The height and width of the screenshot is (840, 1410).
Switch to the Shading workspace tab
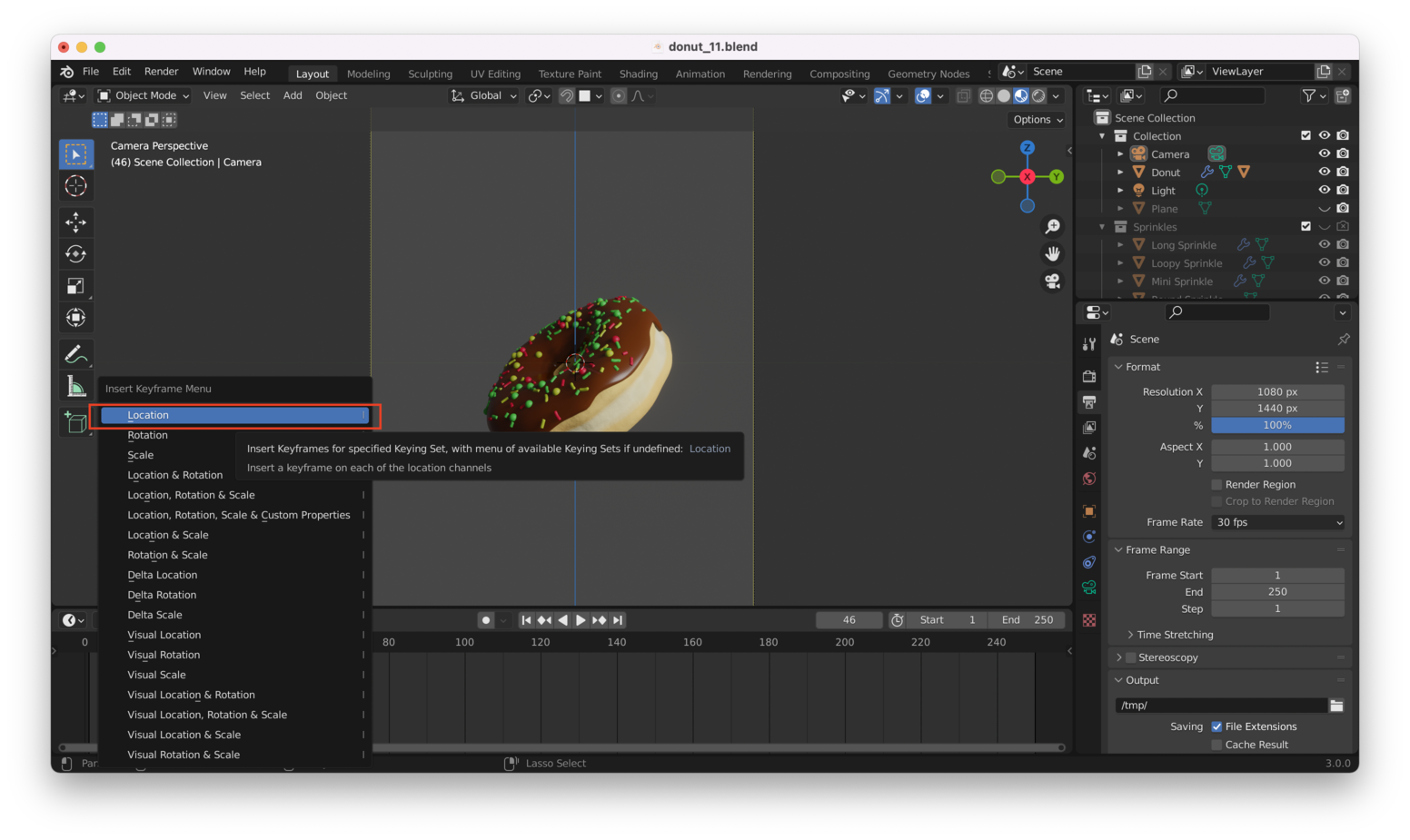[x=638, y=74]
